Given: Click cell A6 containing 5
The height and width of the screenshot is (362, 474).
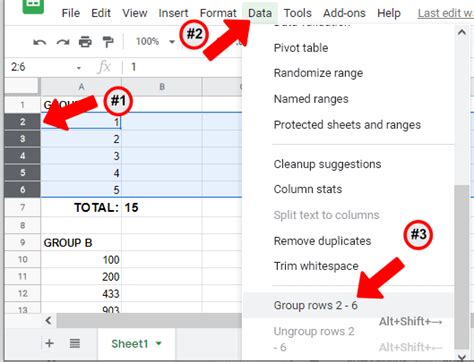Looking at the screenshot, I should [x=81, y=190].
